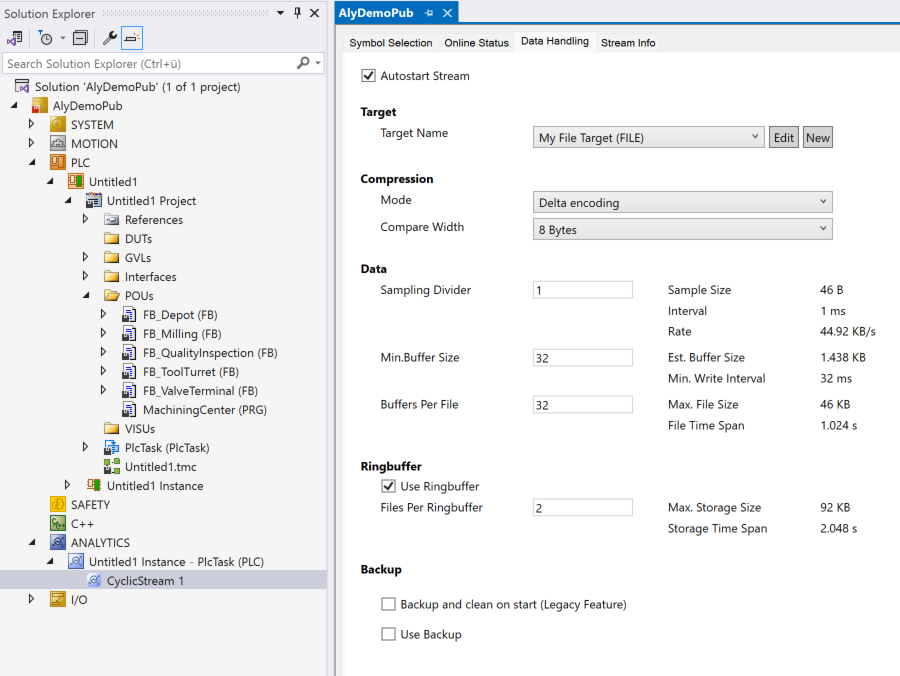This screenshot has height=676, width=900.
Task: Toggle the Preview Selected Items icon
Action: pos(132,38)
